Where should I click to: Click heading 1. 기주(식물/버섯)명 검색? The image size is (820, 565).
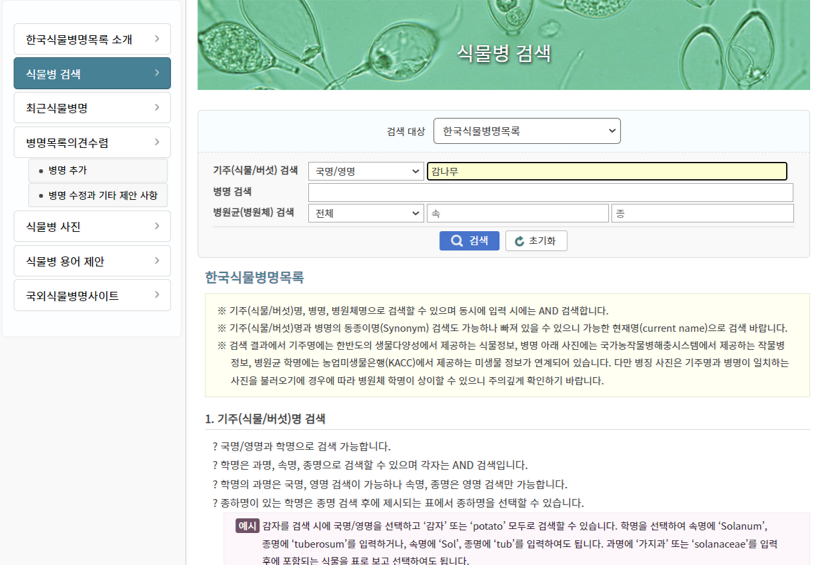(265, 419)
